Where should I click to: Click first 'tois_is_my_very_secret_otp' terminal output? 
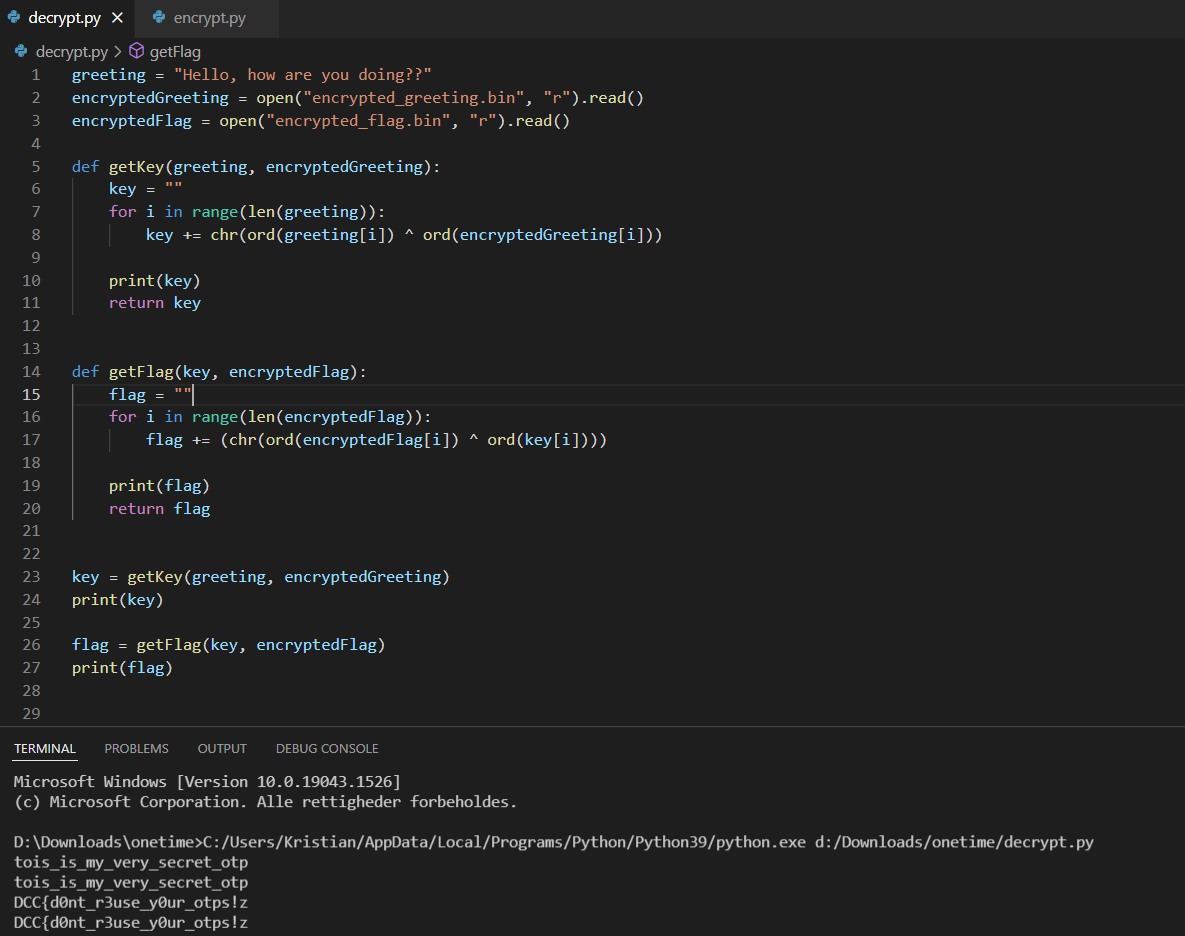click(x=131, y=862)
